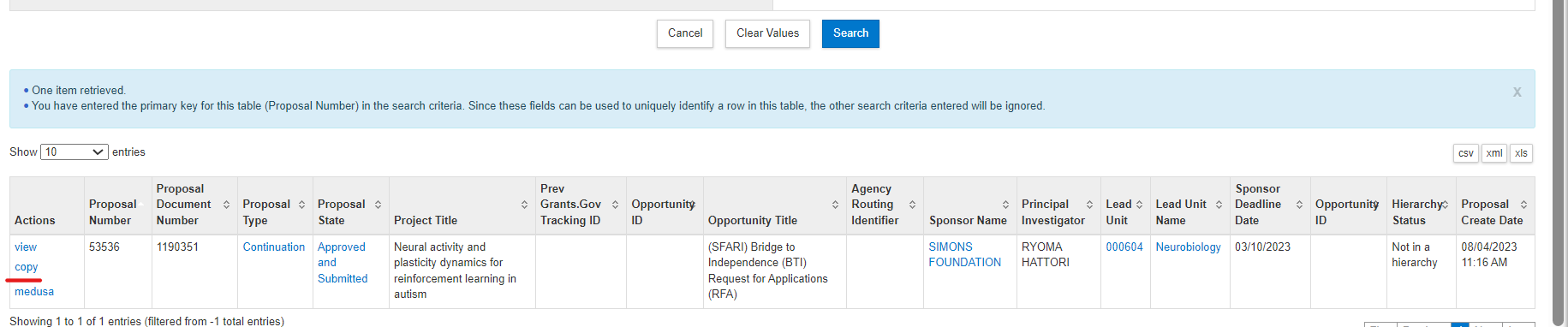Sort by Agency Routing Identifier arrows
Screen dimensions: 1568x327
pyautogui.click(x=912, y=205)
